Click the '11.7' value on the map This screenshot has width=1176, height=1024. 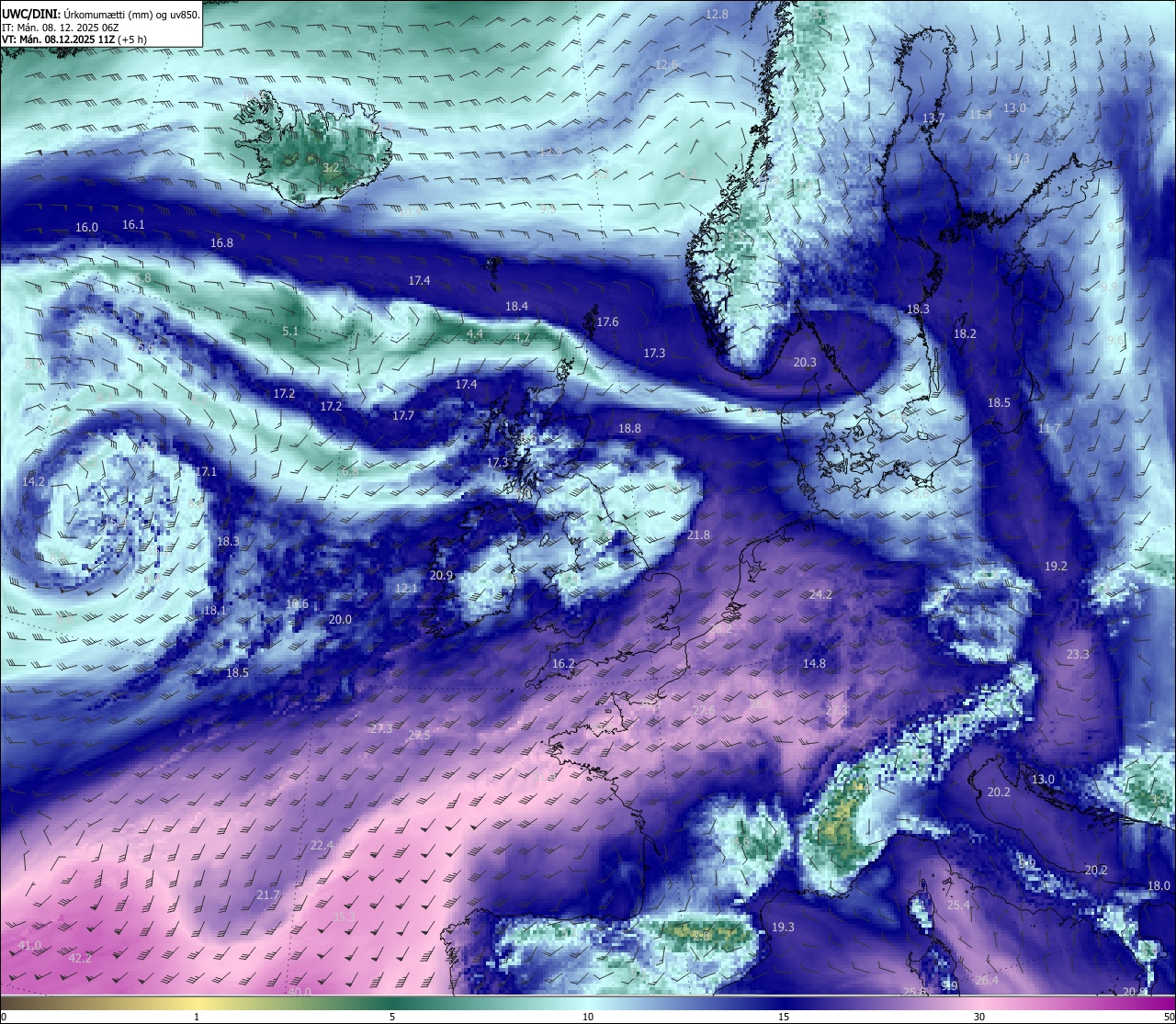point(1048,429)
